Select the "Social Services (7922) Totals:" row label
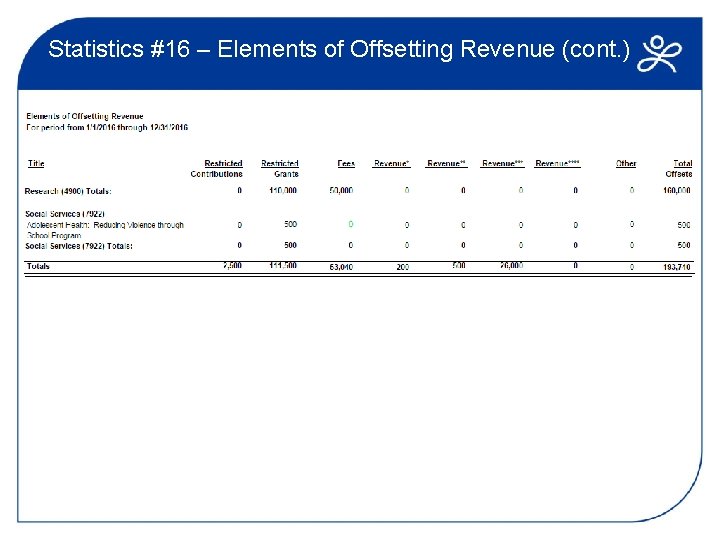Viewport: 720px width, 540px height. point(79,246)
